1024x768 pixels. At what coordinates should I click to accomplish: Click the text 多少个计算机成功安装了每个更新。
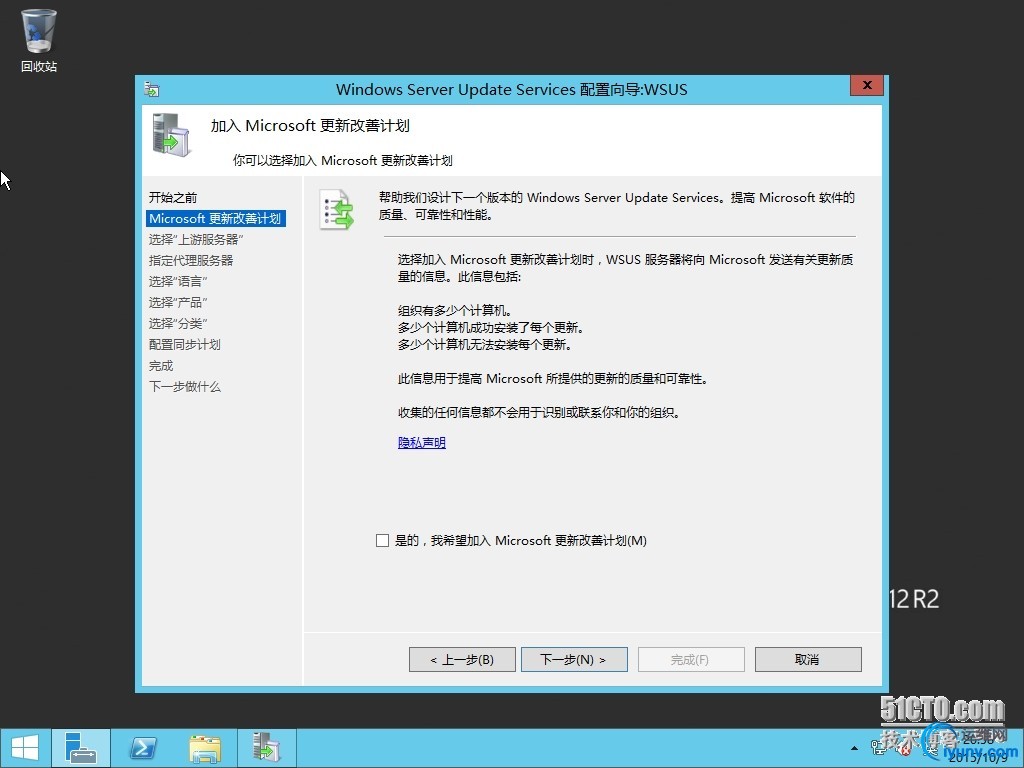(x=491, y=328)
